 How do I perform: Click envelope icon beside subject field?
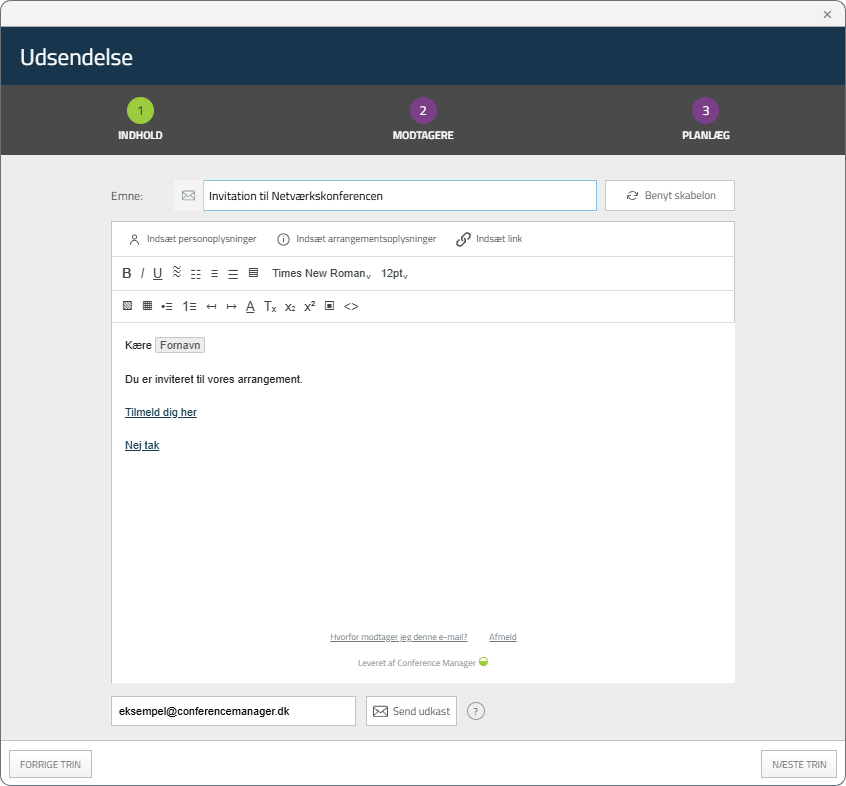[188, 195]
